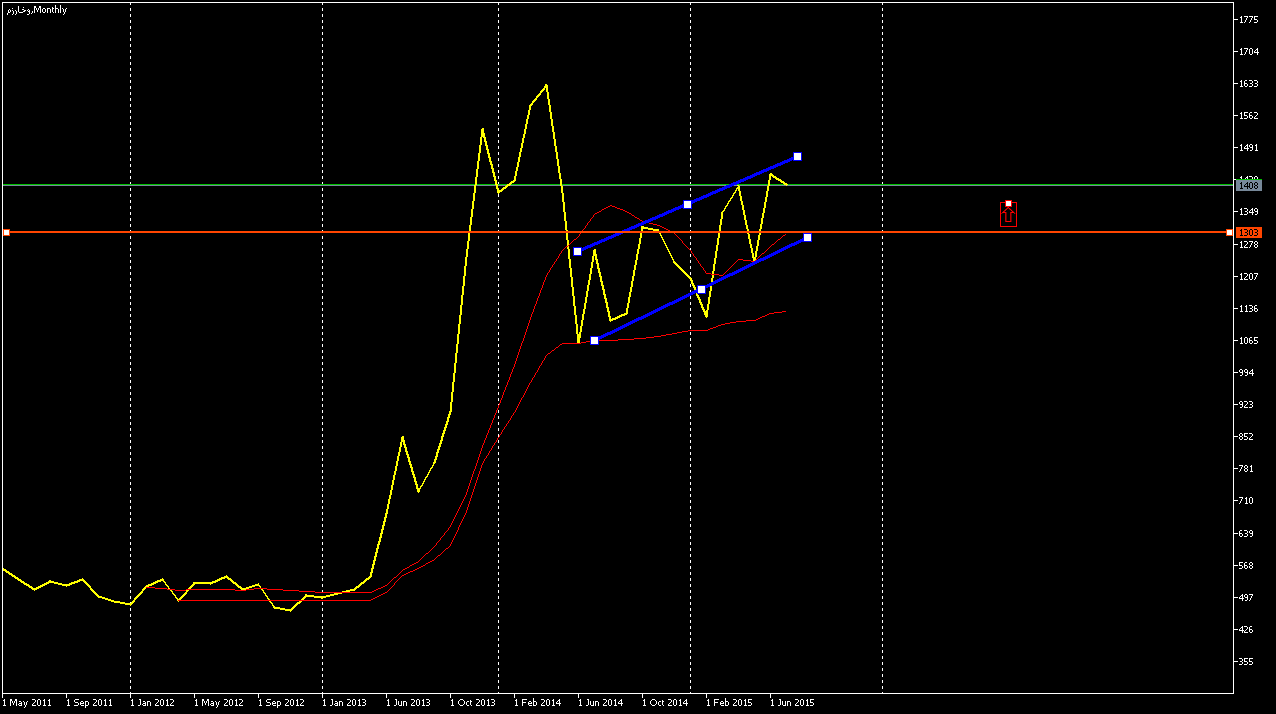Click the grey 1408 price label

tap(1248, 185)
